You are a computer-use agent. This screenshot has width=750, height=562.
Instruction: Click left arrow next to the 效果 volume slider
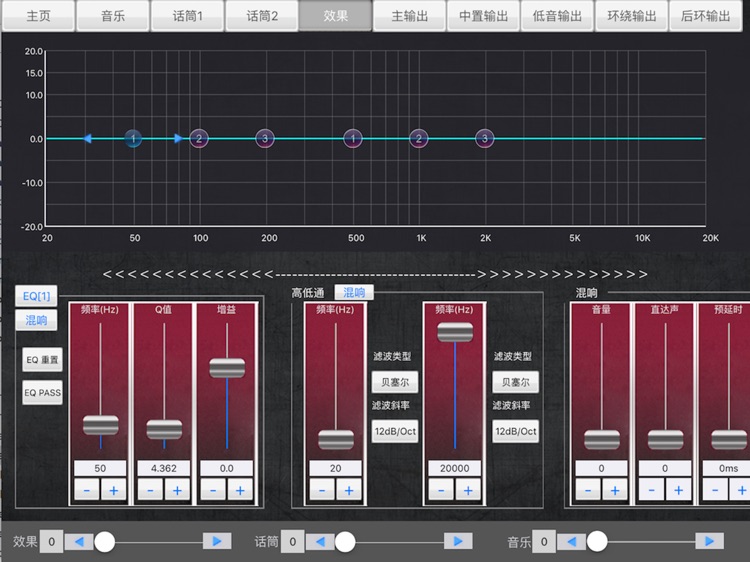tap(79, 541)
